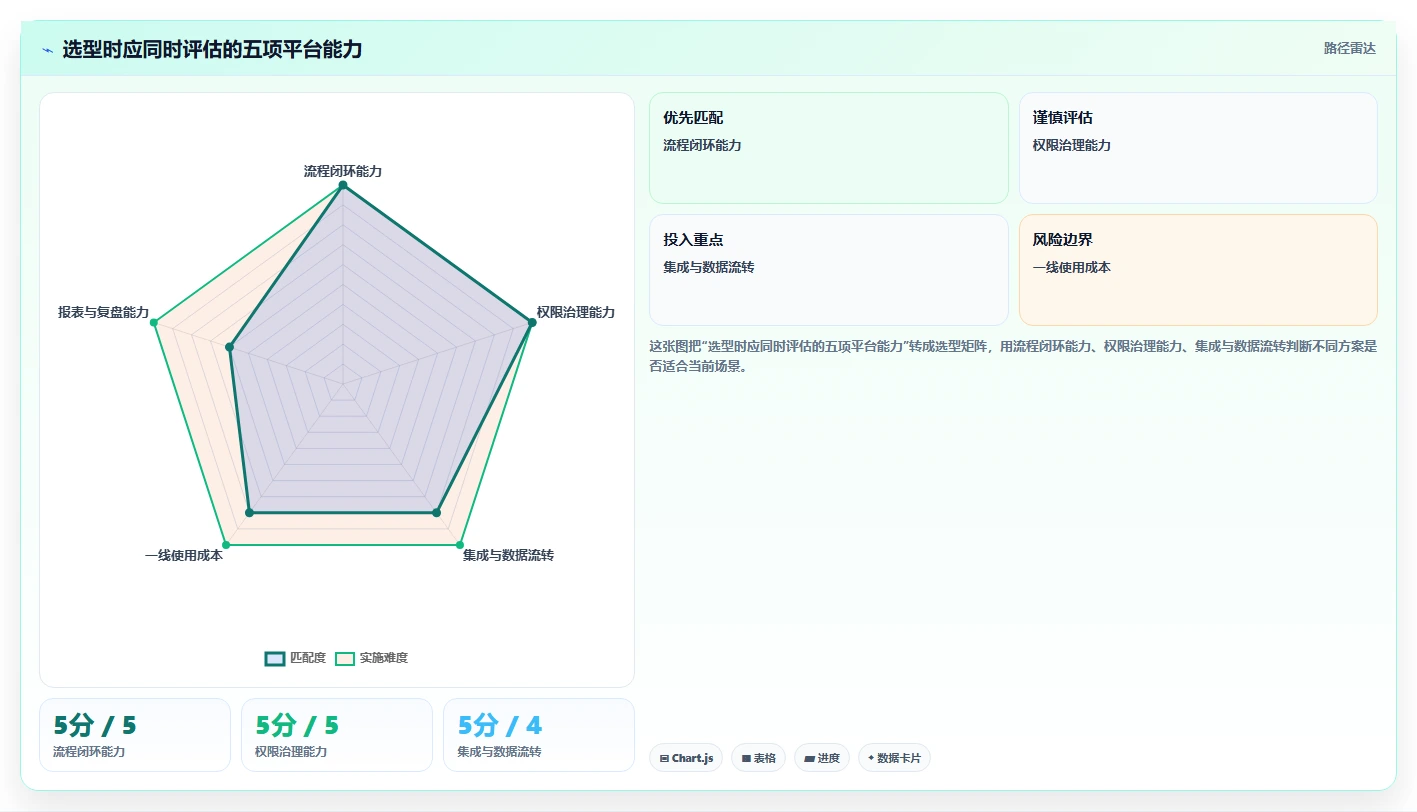Click the description paragraph starting 这张图把
Screen dimensions: 1417x812
tap(1013, 356)
